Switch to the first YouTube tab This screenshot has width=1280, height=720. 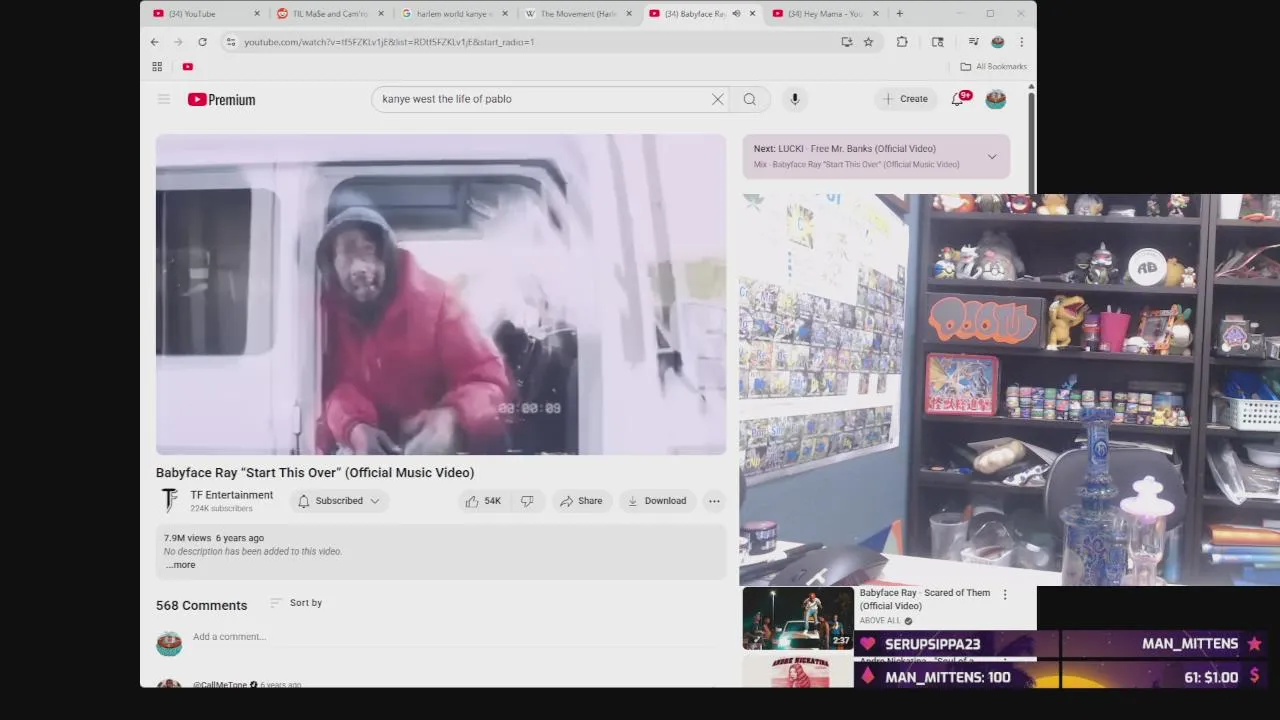[x=205, y=14]
